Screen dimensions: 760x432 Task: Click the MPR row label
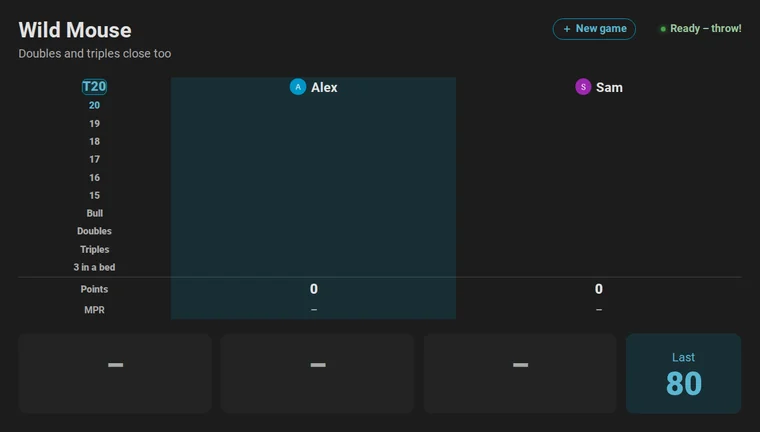click(94, 310)
